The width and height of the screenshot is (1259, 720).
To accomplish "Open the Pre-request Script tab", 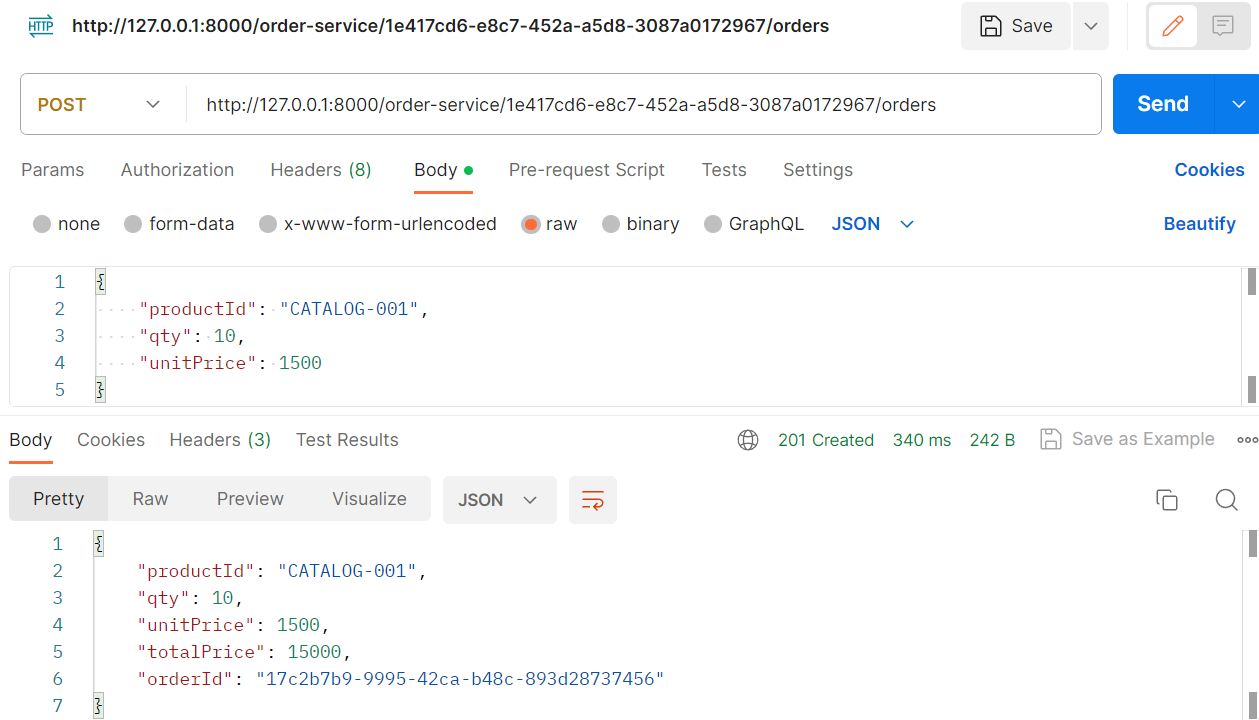I will pos(587,170).
